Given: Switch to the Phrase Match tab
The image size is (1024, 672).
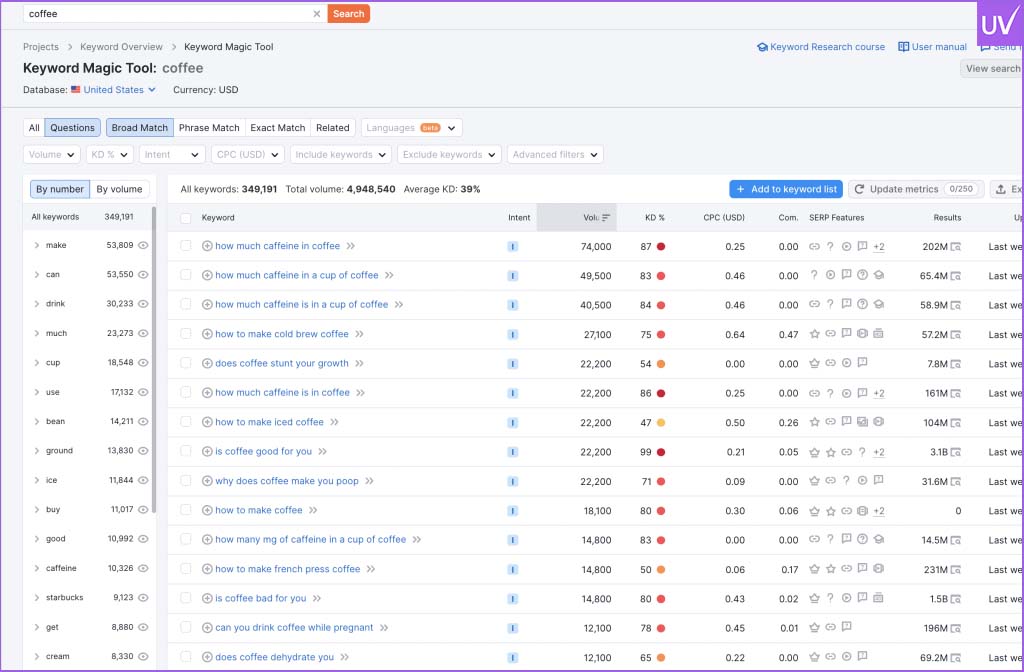Looking at the screenshot, I should [209, 128].
